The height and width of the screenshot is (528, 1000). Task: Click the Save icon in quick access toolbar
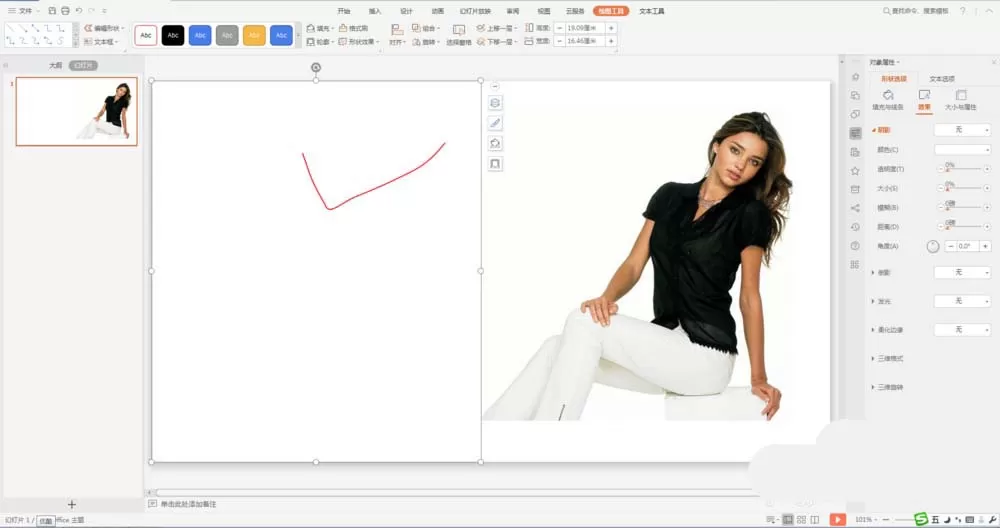[52, 11]
